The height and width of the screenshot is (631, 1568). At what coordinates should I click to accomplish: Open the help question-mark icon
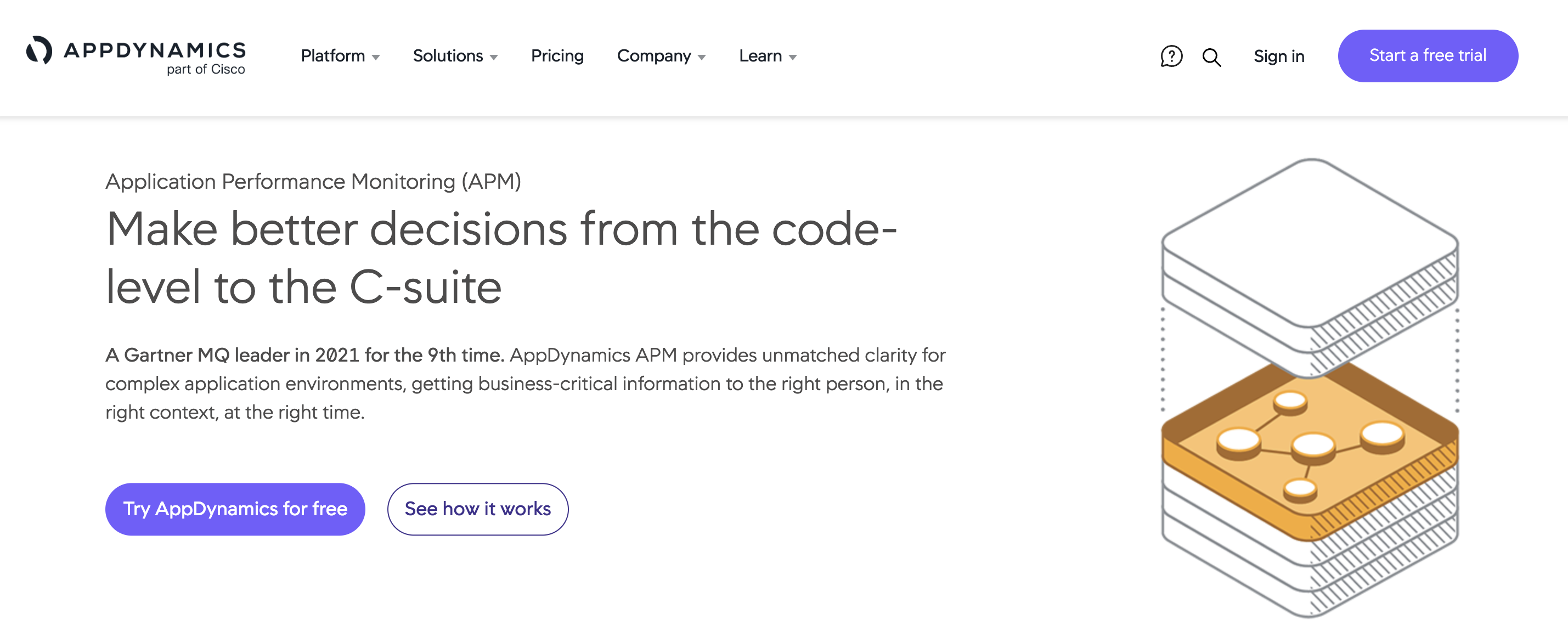[1171, 56]
